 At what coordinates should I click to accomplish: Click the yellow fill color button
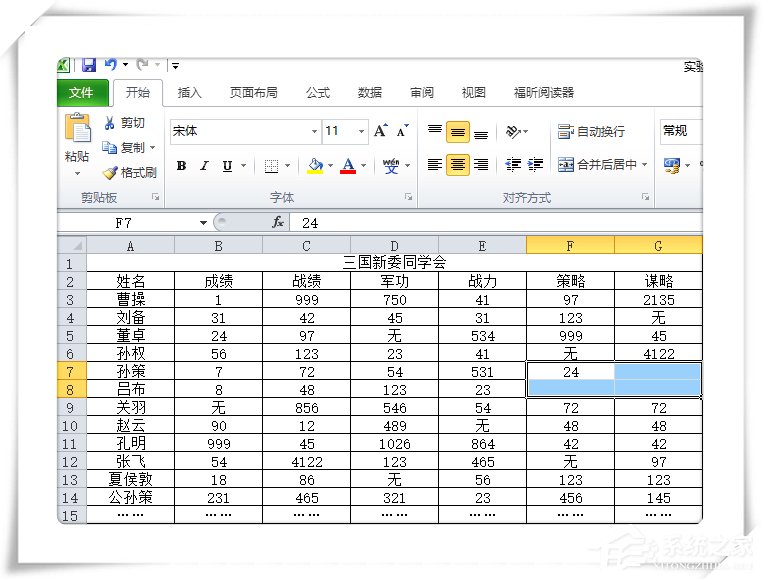coord(315,166)
